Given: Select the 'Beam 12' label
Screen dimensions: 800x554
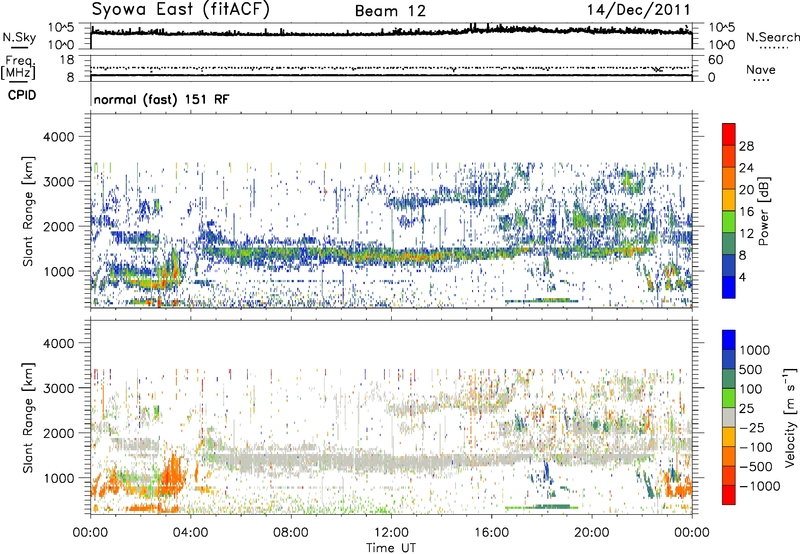Looking at the screenshot, I should pyautogui.click(x=390, y=11).
